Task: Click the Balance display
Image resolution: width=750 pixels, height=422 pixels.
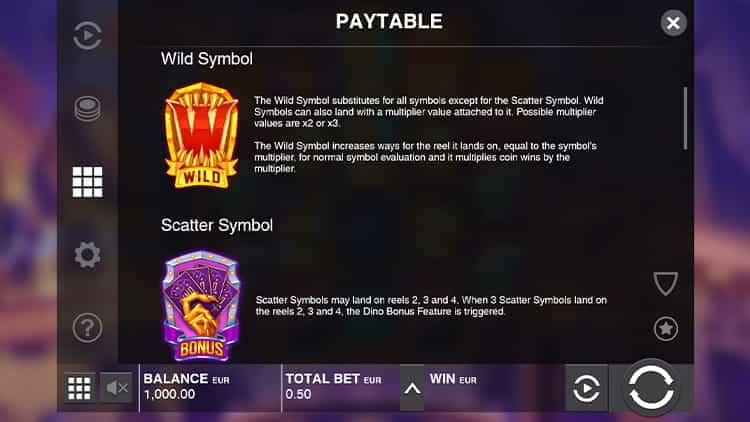Action: tap(210, 387)
